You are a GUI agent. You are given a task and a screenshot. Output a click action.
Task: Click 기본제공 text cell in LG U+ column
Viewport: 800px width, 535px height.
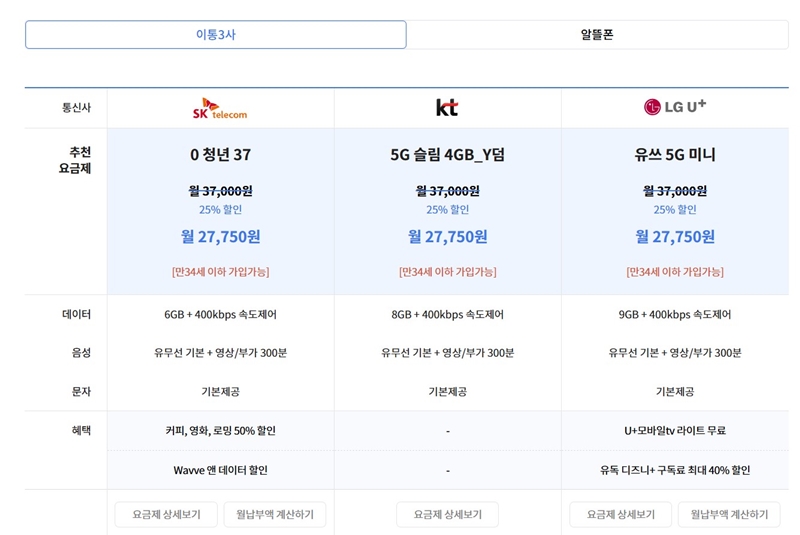click(674, 392)
